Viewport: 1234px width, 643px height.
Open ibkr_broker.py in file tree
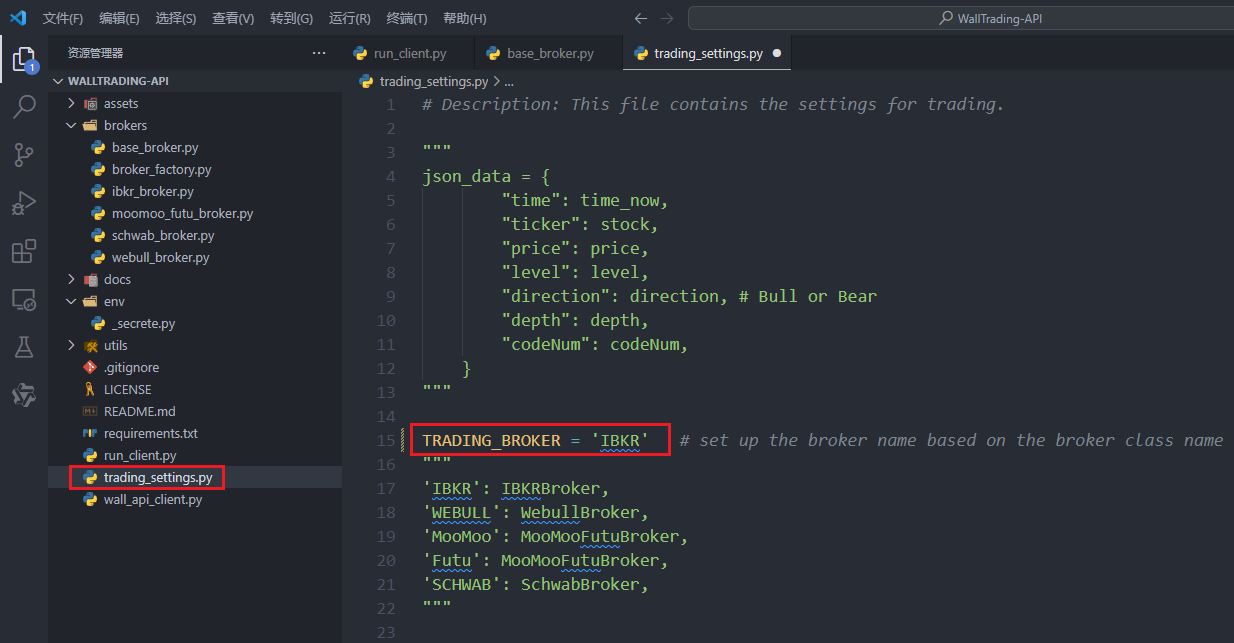click(x=152, y=192)
